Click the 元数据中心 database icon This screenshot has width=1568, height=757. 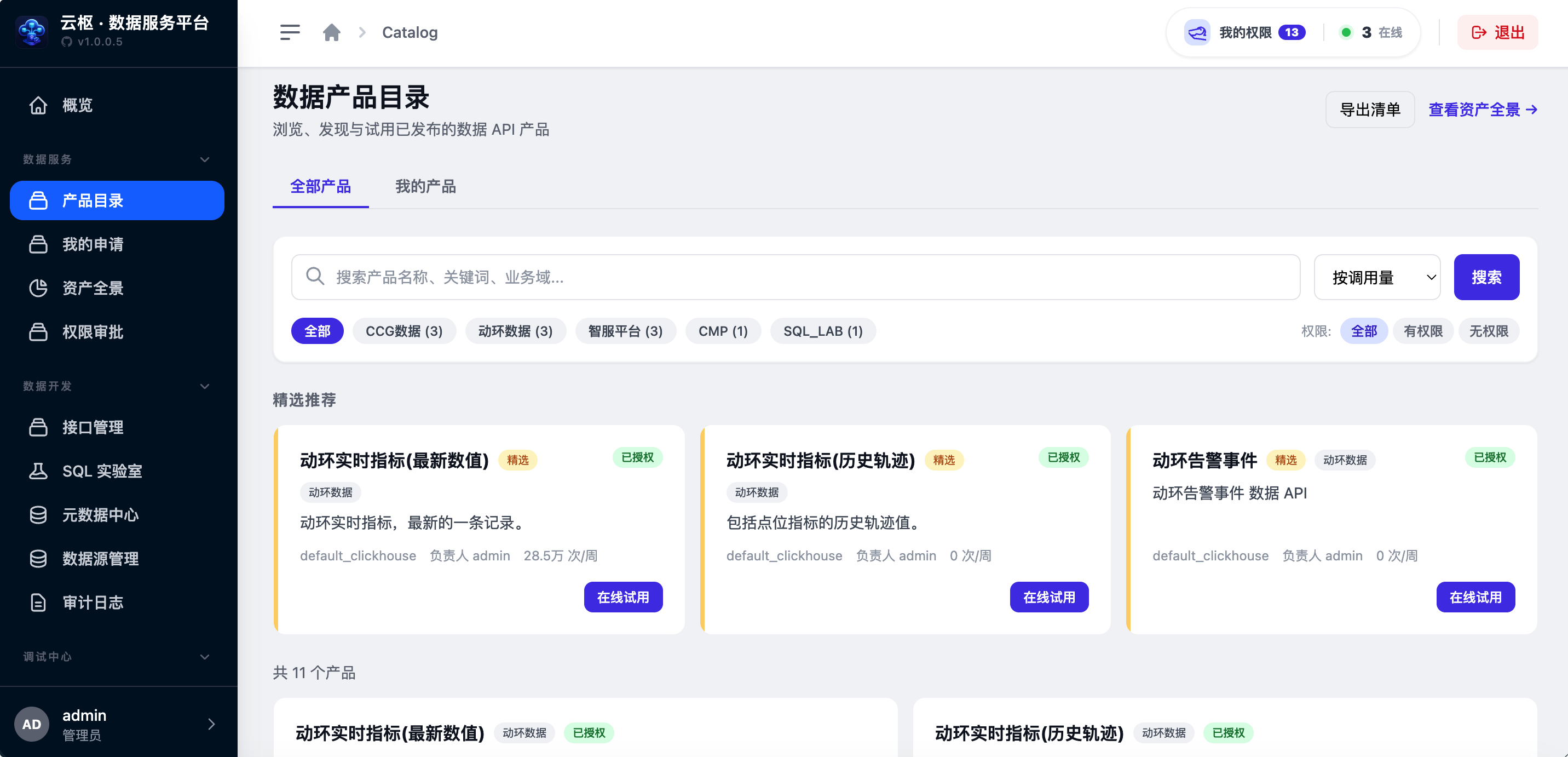38,514
